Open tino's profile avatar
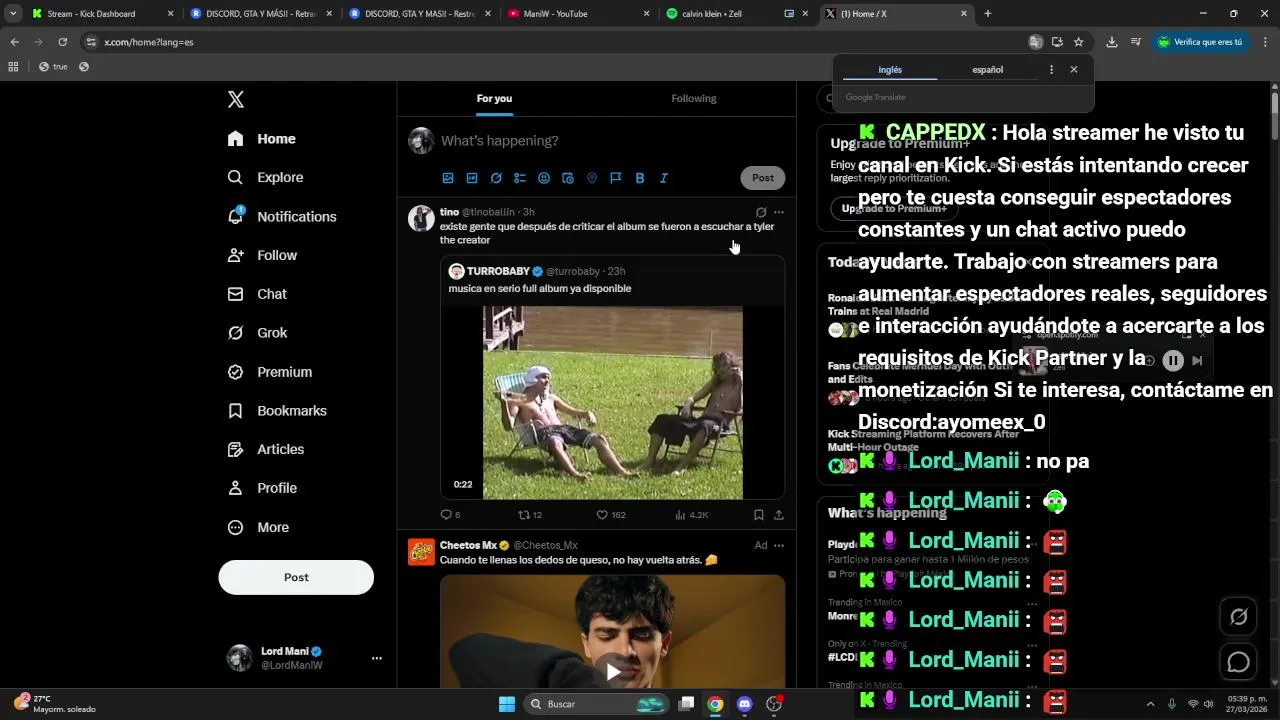 point(421,219)
